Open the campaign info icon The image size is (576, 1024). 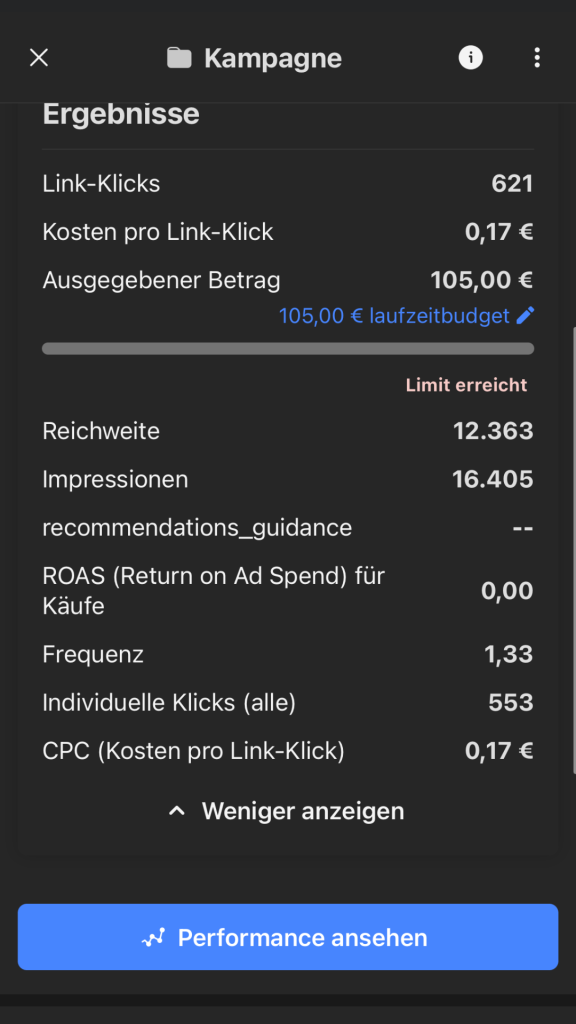[x=470, y=58]
